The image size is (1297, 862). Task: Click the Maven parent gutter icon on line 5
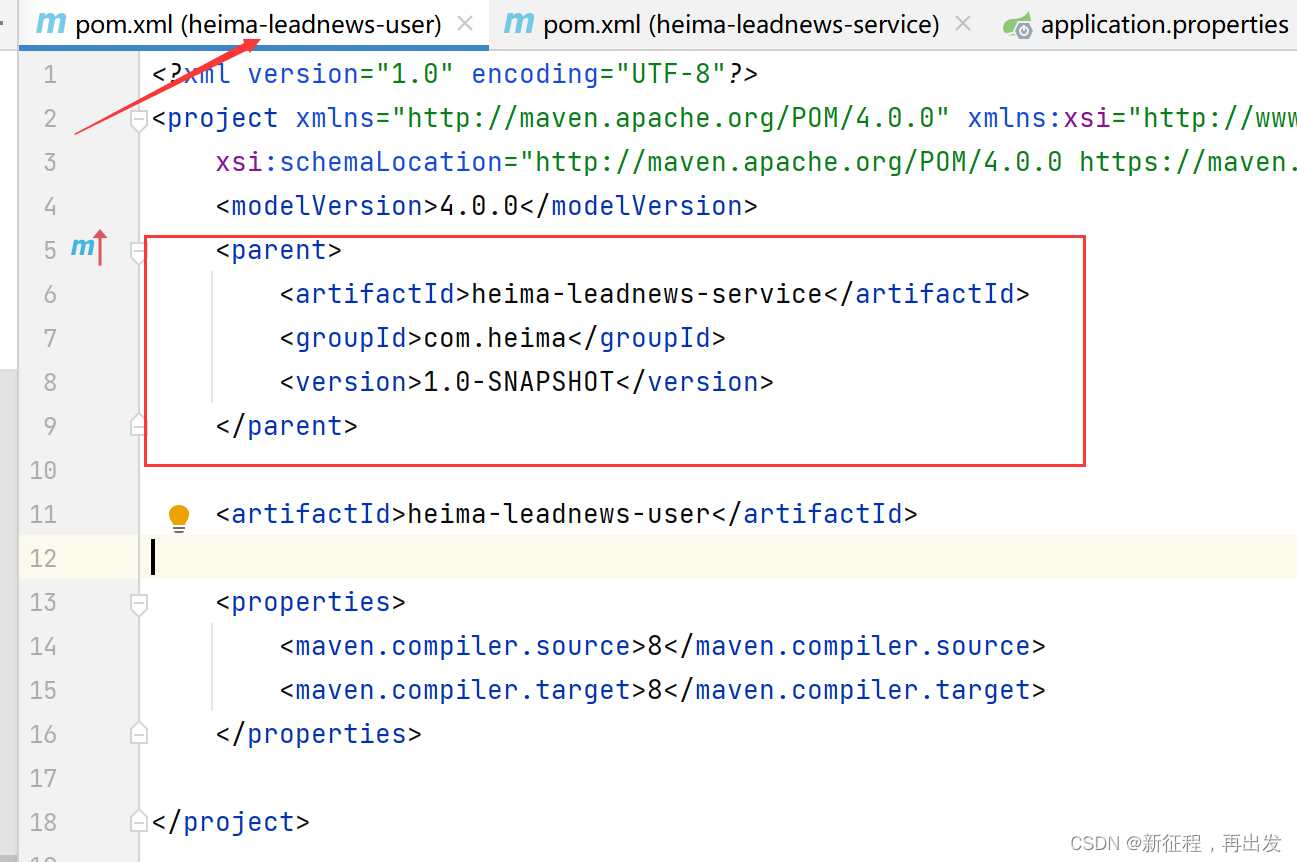click(x=88, y=247)
